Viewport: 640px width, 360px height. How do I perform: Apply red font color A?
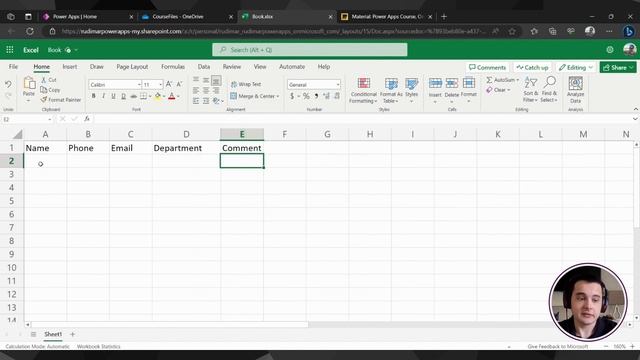click(x=172, y=96)
